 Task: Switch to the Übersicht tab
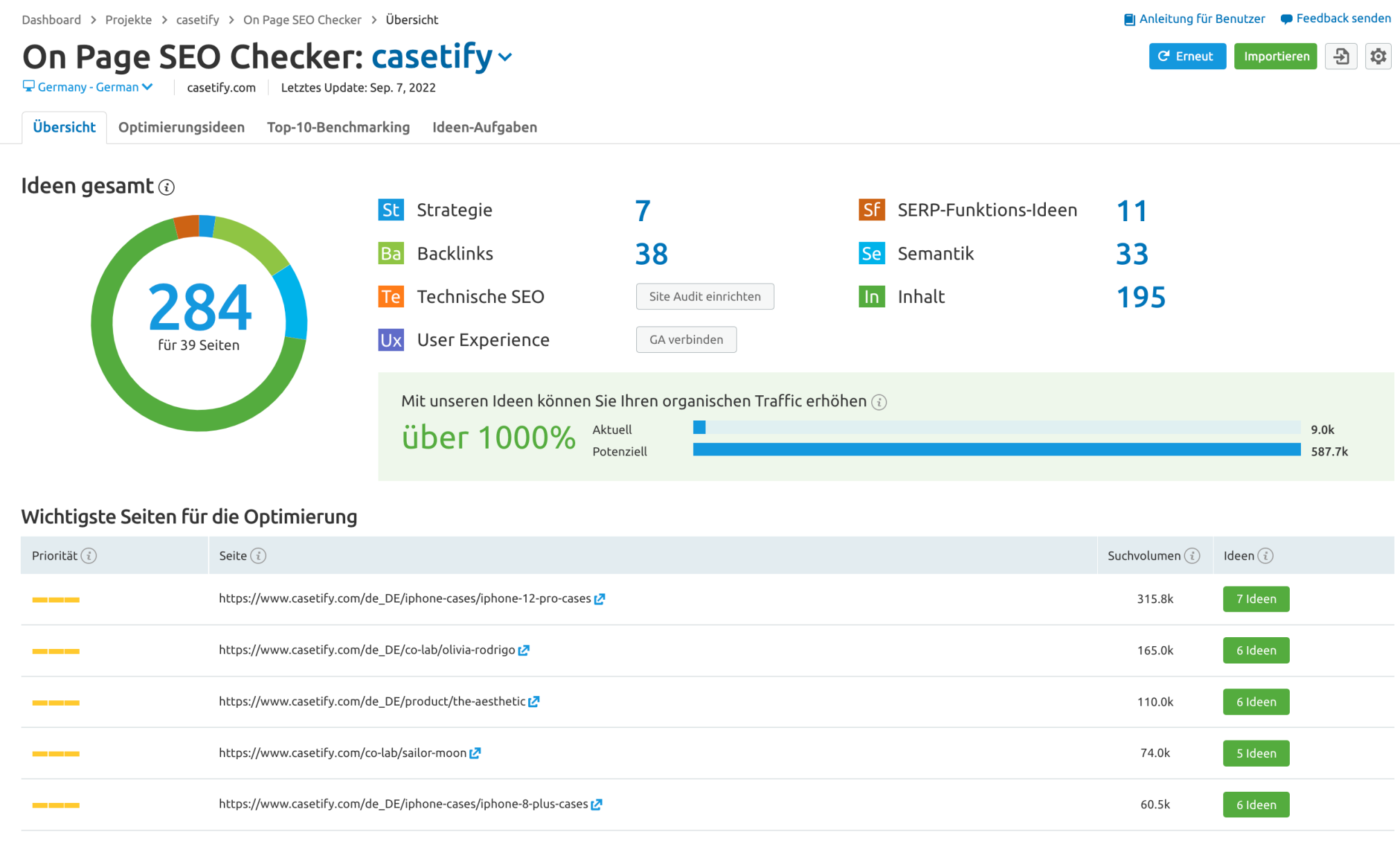pos(64,128)
